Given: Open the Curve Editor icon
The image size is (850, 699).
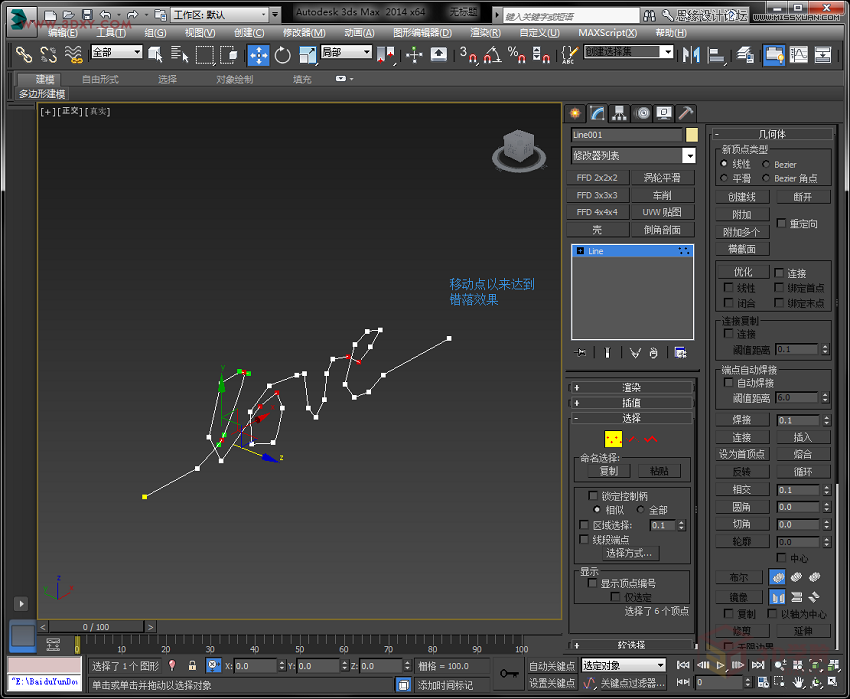Looking at the screenshot, I should point(799,55).
